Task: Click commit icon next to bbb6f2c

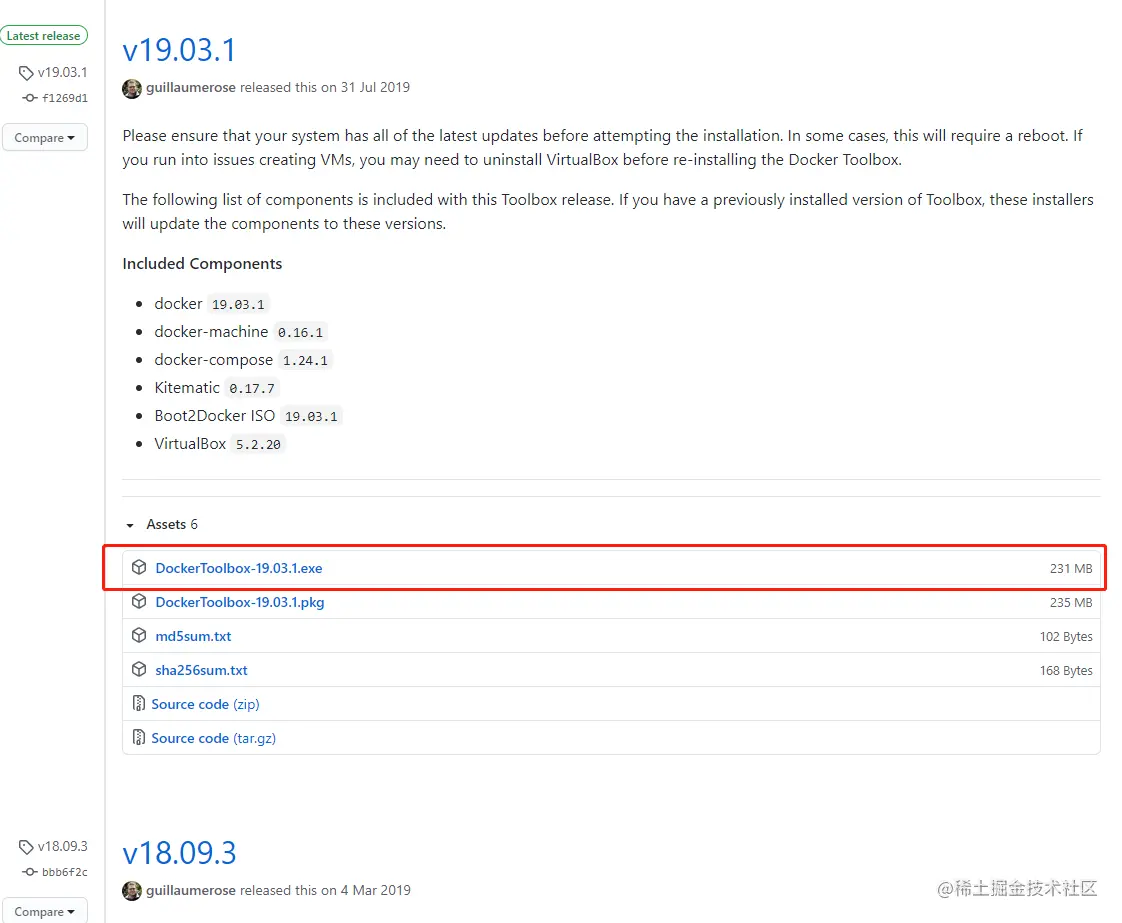Action: click(x=29, y=872)
